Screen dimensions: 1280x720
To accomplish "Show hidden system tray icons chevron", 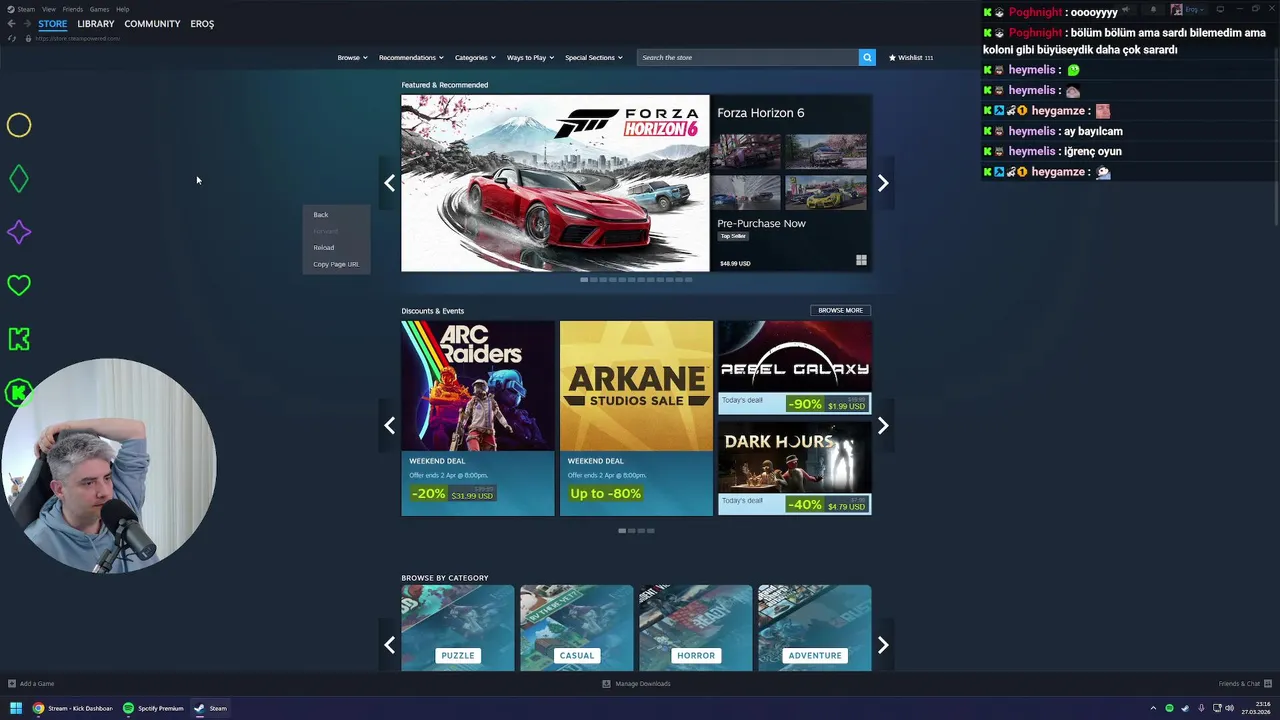I will pos(1153,708).
